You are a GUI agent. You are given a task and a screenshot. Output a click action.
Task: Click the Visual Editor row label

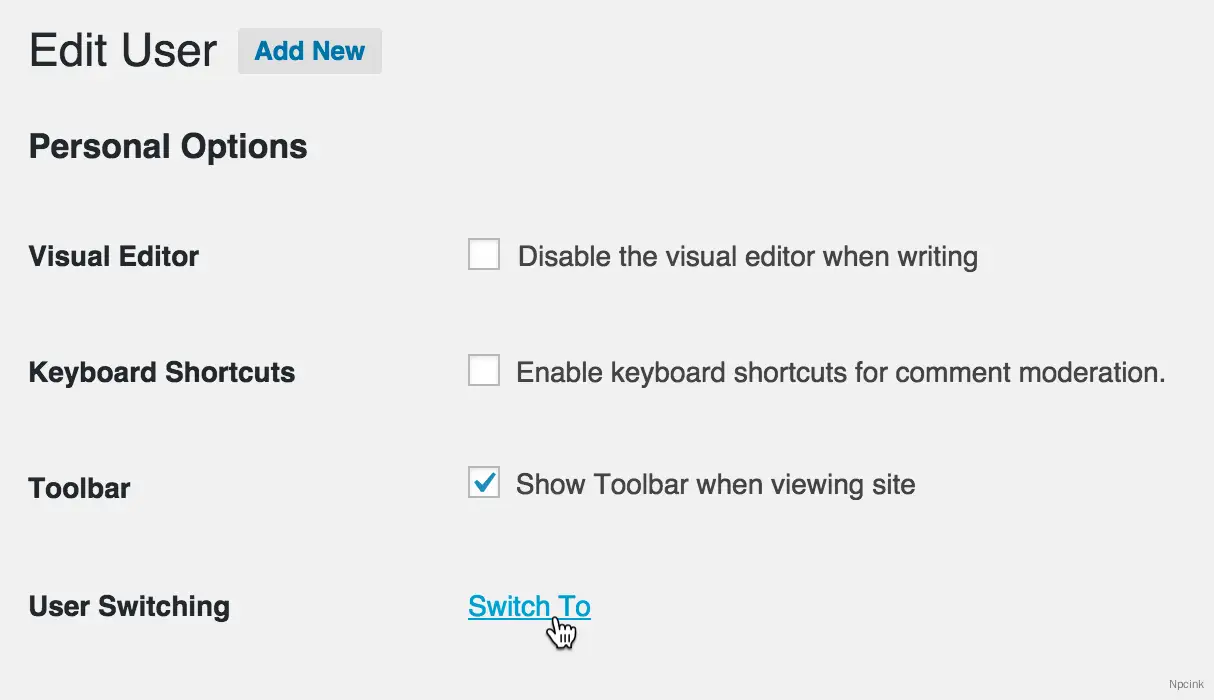pos(113,256)
